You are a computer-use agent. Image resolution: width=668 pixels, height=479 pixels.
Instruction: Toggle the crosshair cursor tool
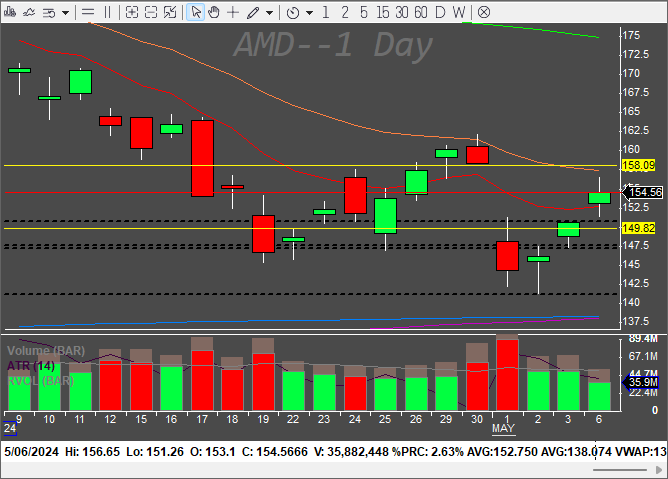point(233,12)
